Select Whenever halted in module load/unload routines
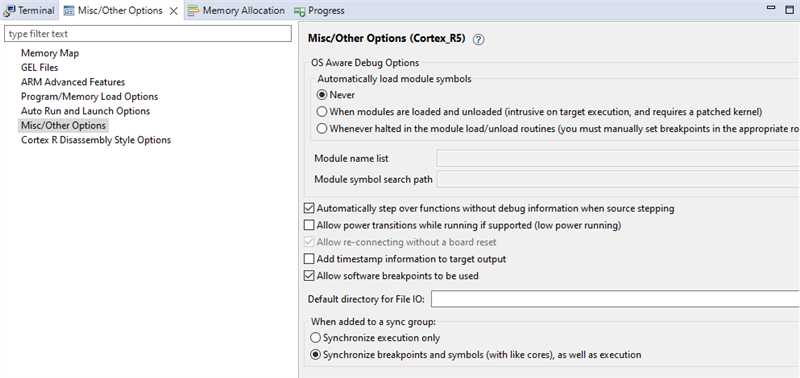Screen dimensions: 800x378 pyautogui.click(x=322, y=129)
